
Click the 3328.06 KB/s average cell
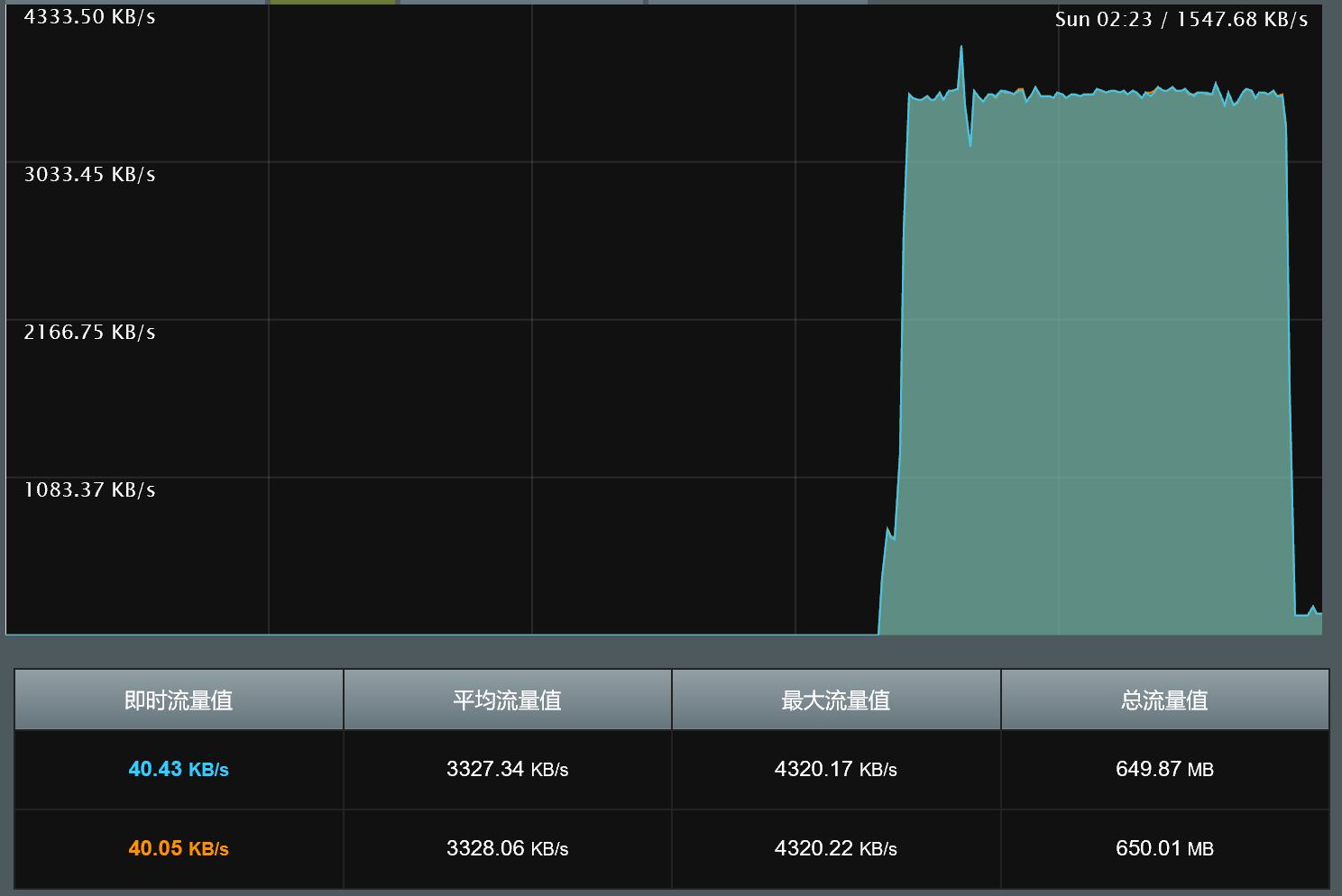(x=507, y=848)
